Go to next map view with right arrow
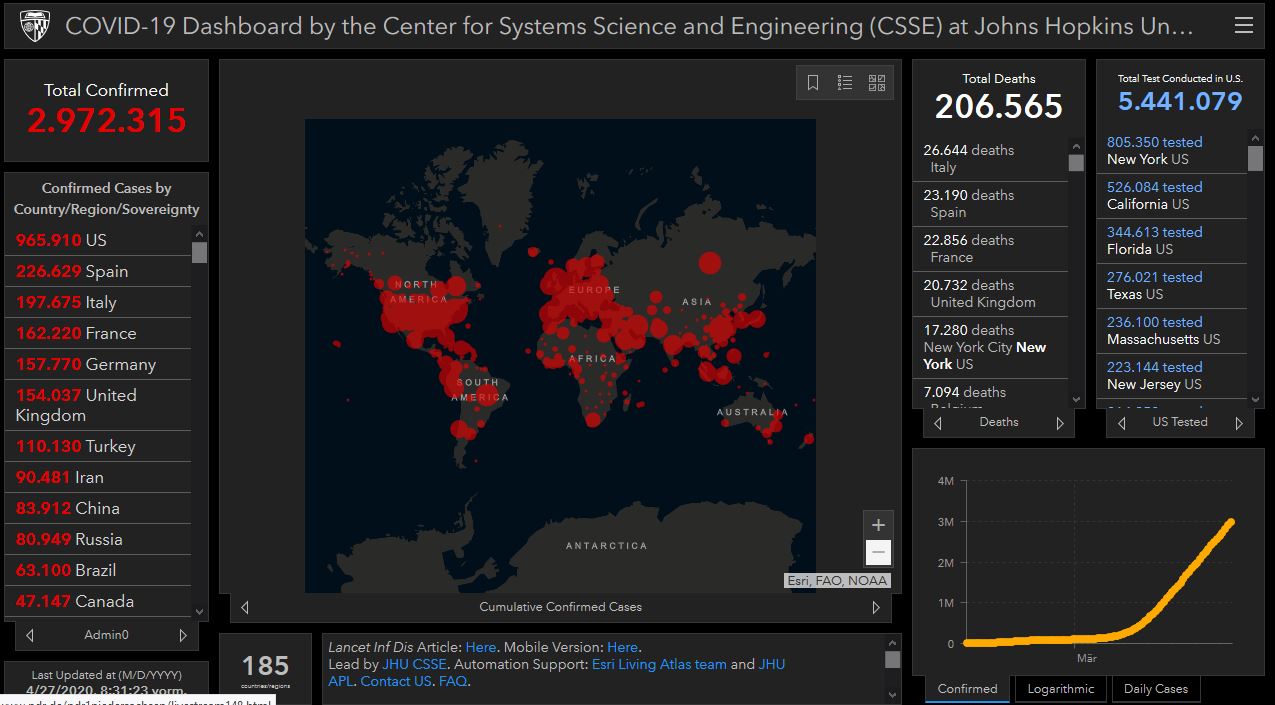 [x=876, y=607]
